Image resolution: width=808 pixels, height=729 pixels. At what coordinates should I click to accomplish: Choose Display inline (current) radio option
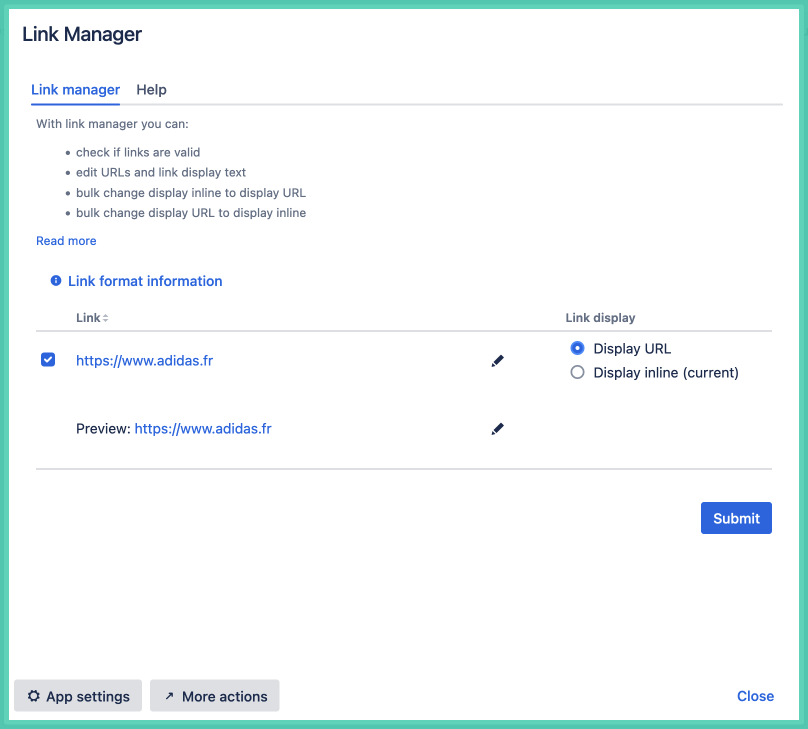577,373
